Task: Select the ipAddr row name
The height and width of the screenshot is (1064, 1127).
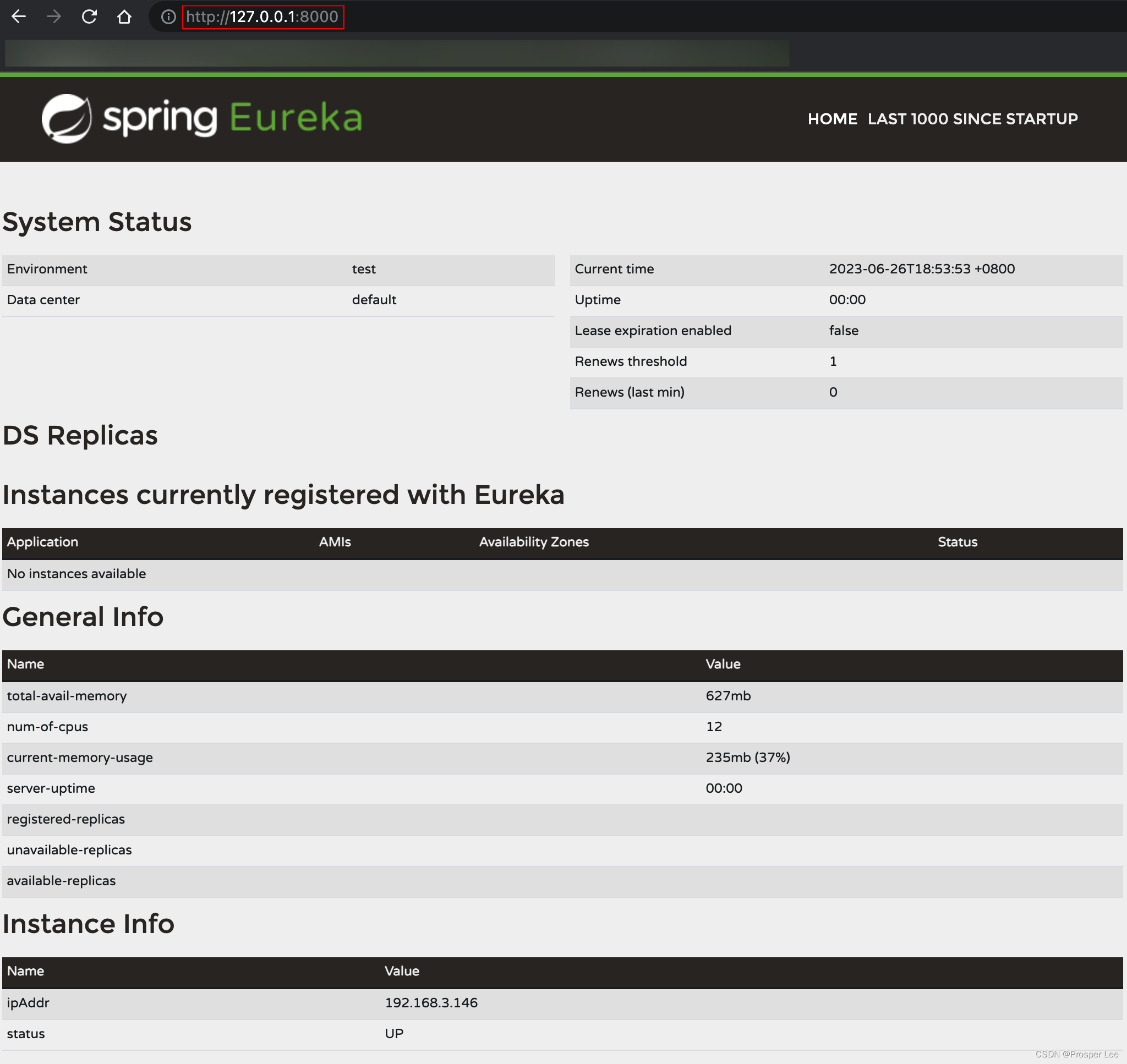Action: pyautogui.click(x=28, y=1003)
